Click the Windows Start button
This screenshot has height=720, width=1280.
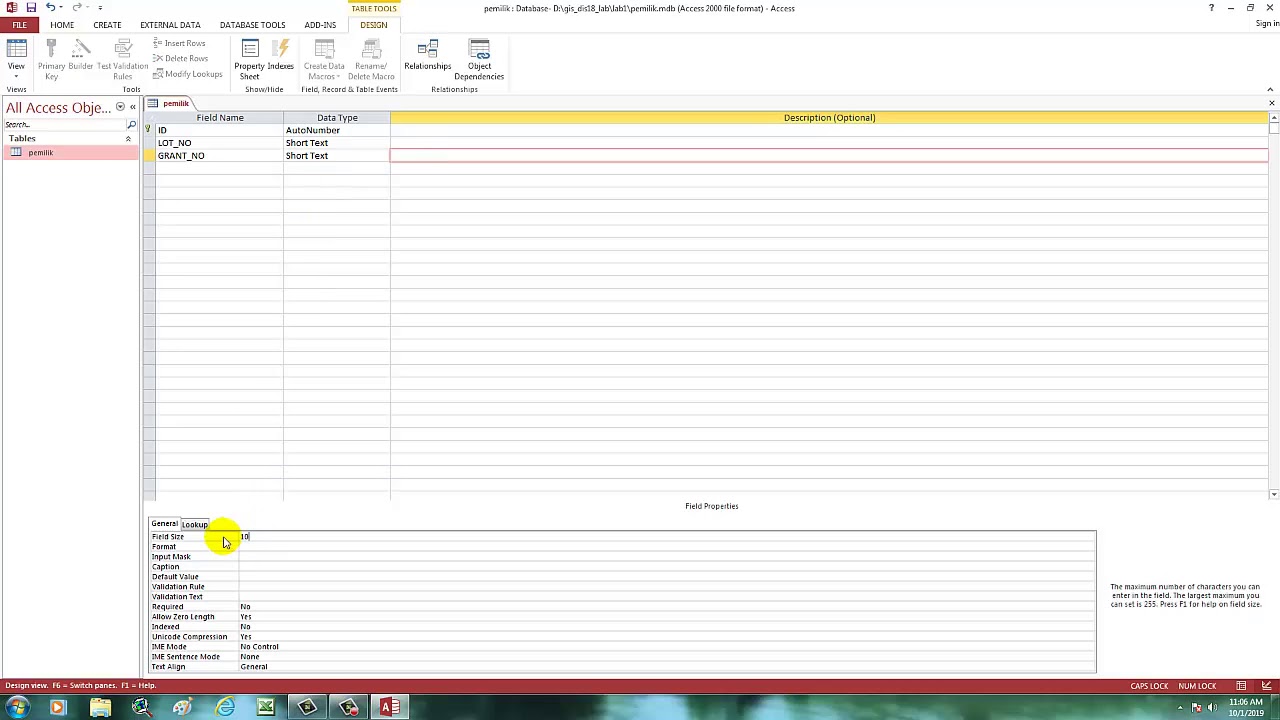coord(16,708)
